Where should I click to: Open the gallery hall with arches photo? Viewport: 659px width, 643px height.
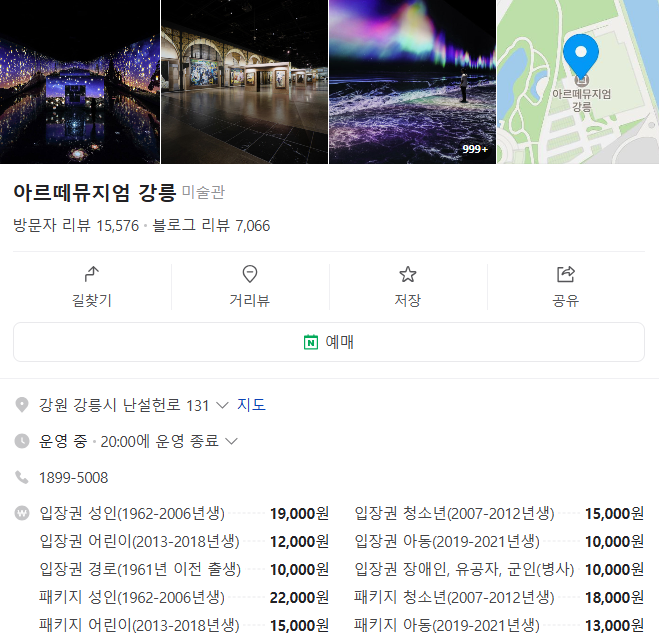[244, 82]
